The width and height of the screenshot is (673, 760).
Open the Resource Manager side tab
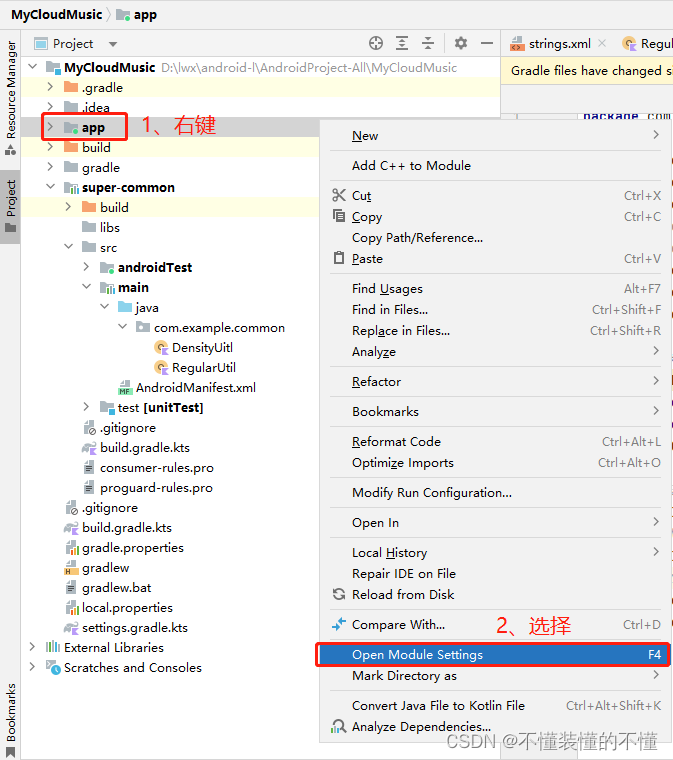[x=10, y=99]
